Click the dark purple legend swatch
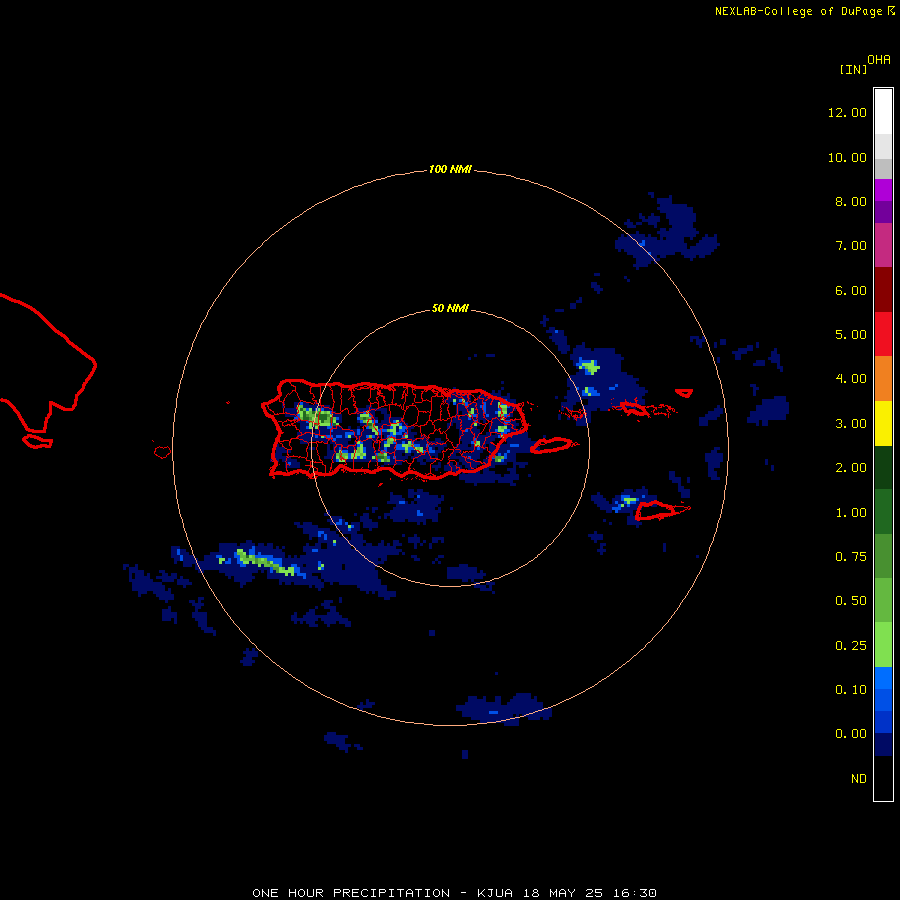 click(x=883, y=212)
